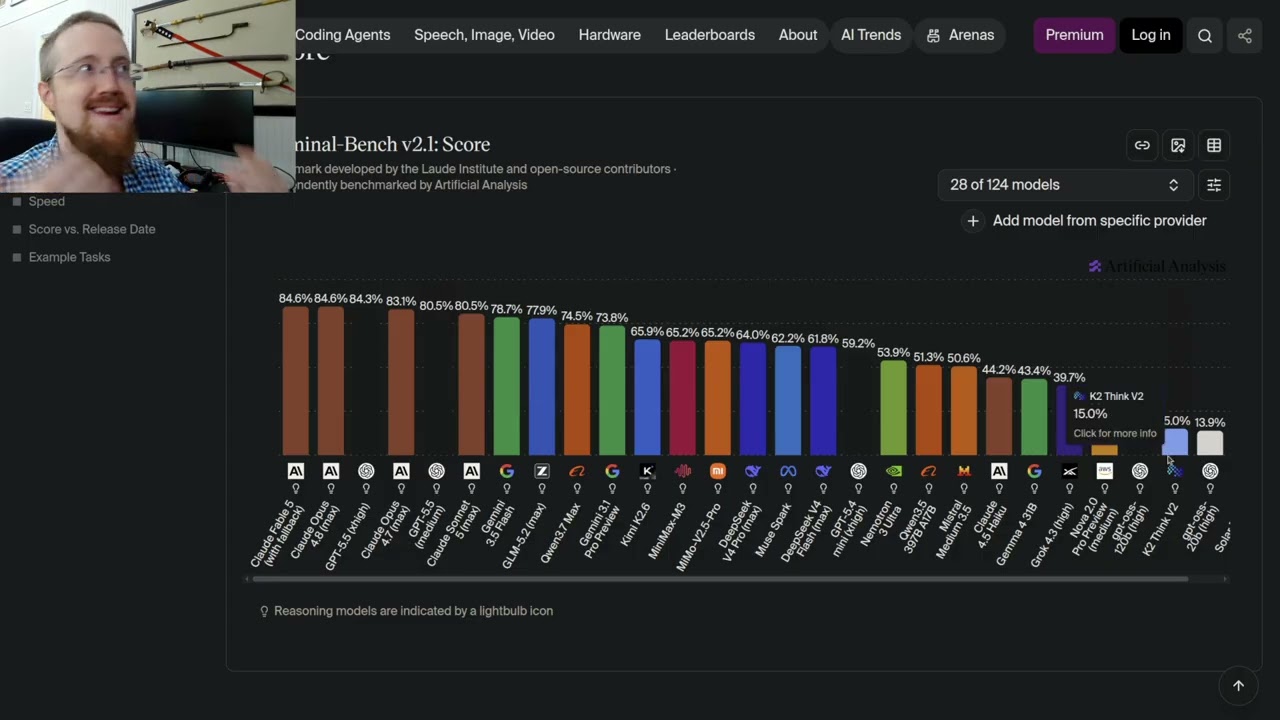Screen dimensions: 1280x720
Task: Open the Arenas menu
Action: click(x=960, y=35)
